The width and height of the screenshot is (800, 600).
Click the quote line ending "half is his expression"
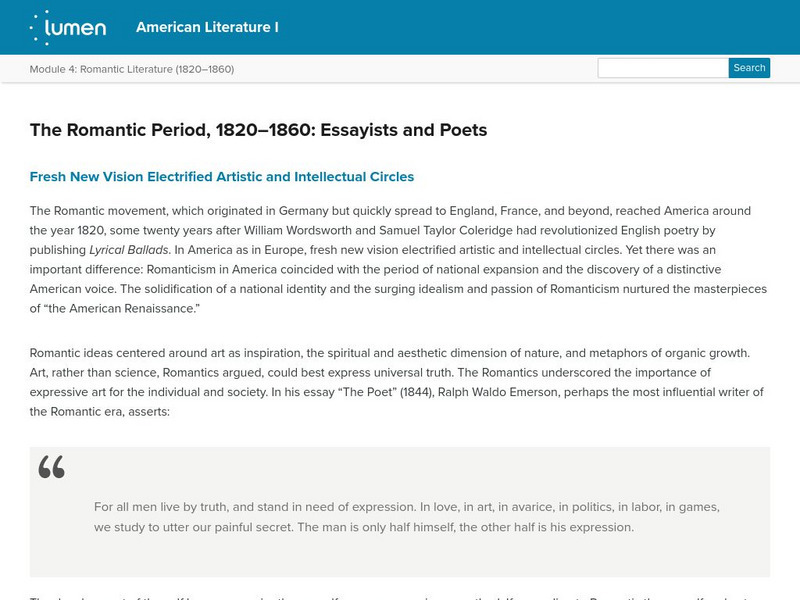(540, 527)
